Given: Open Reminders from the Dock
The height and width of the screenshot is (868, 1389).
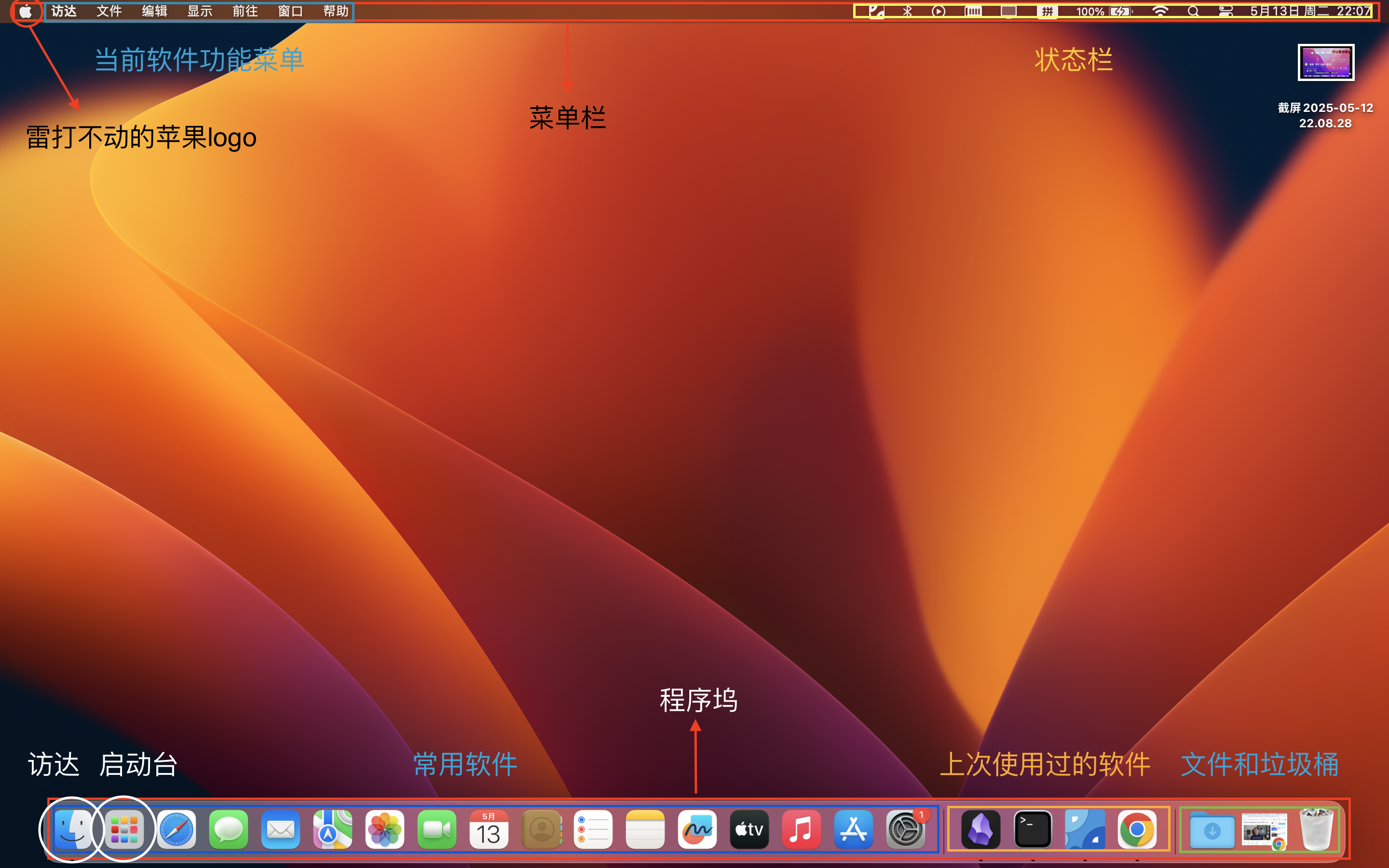Looking at the screenshot, I should point(593,829).
